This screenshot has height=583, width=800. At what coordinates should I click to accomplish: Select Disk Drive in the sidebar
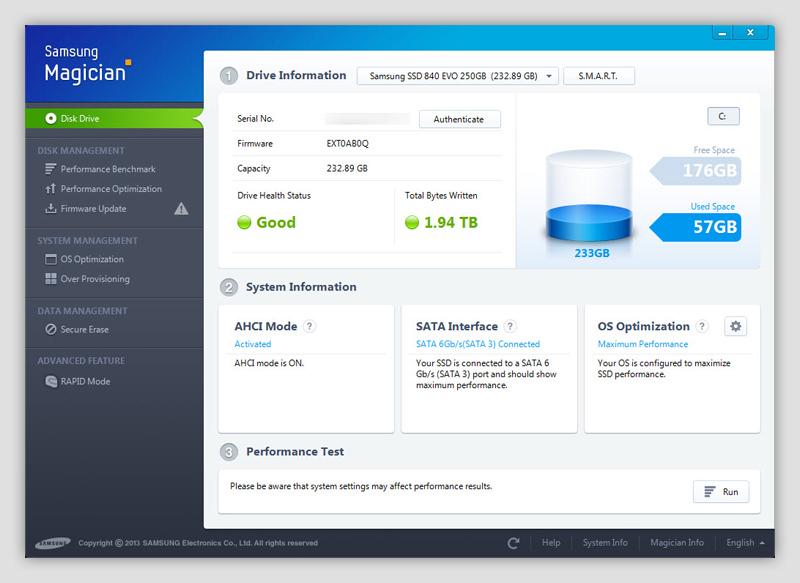tap(80, 119)
